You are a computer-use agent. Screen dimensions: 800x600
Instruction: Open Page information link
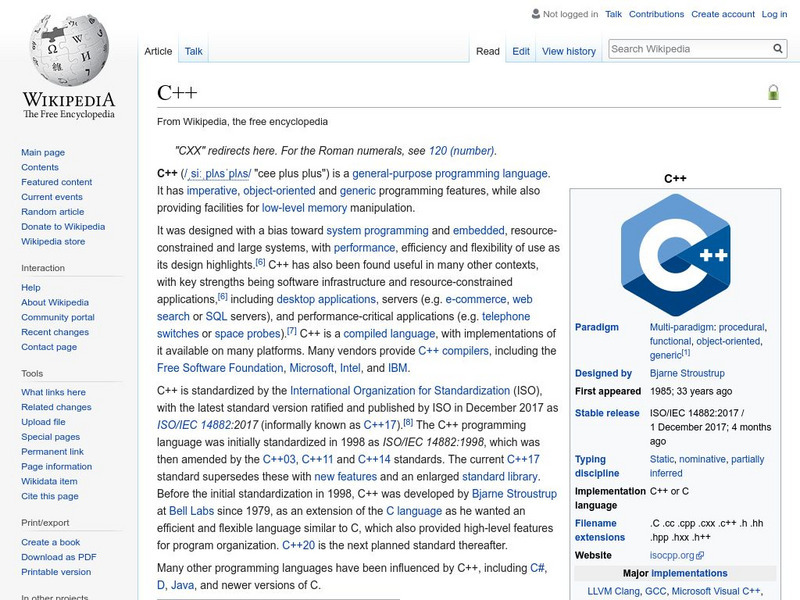tap(57, 466)
